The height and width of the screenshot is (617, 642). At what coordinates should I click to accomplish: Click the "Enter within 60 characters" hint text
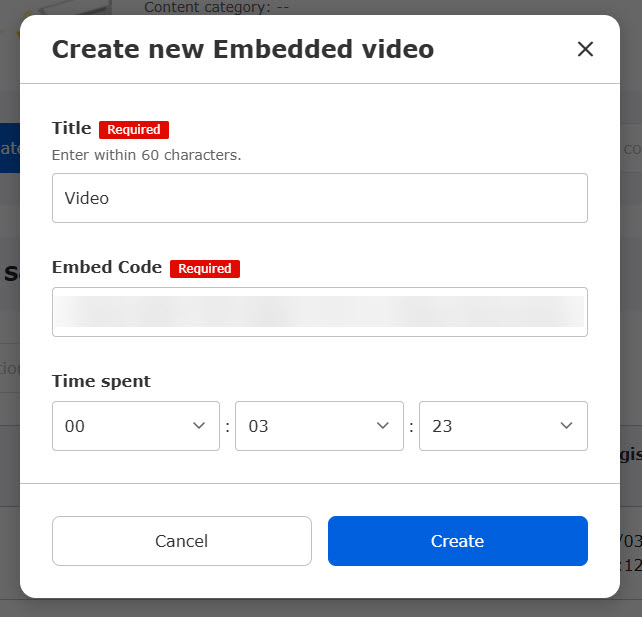[x=146, y=155]
